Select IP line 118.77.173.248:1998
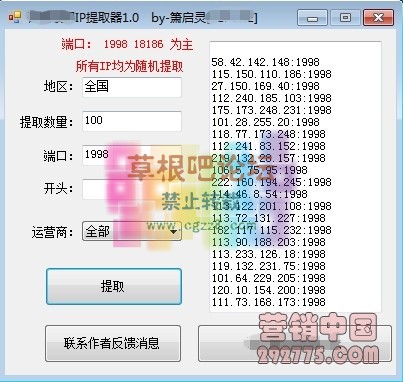This screenshot has width=403, height=382. [268, 134]
